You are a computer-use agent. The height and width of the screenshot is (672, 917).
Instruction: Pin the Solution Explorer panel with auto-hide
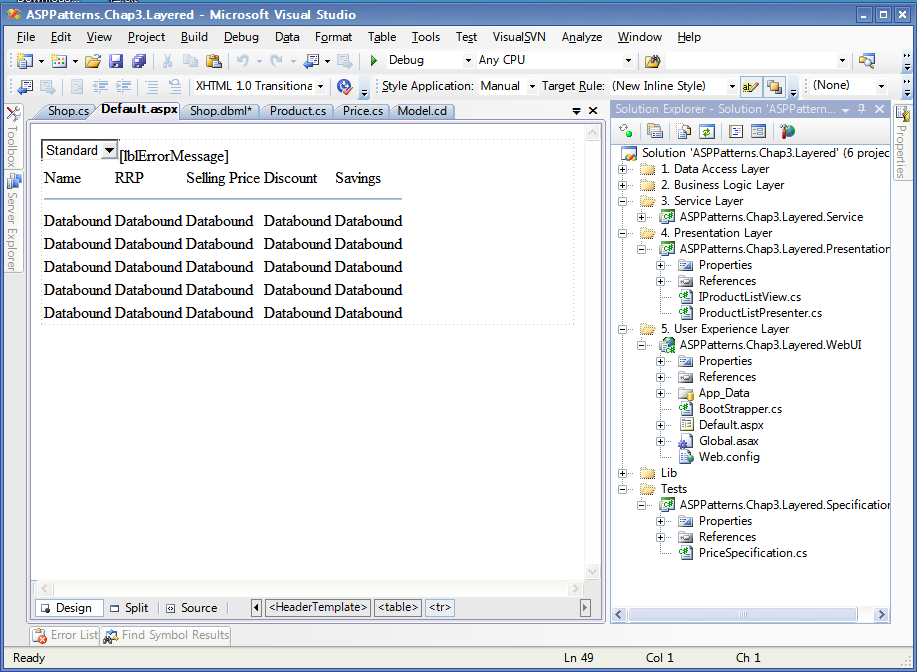click(861, 109)
